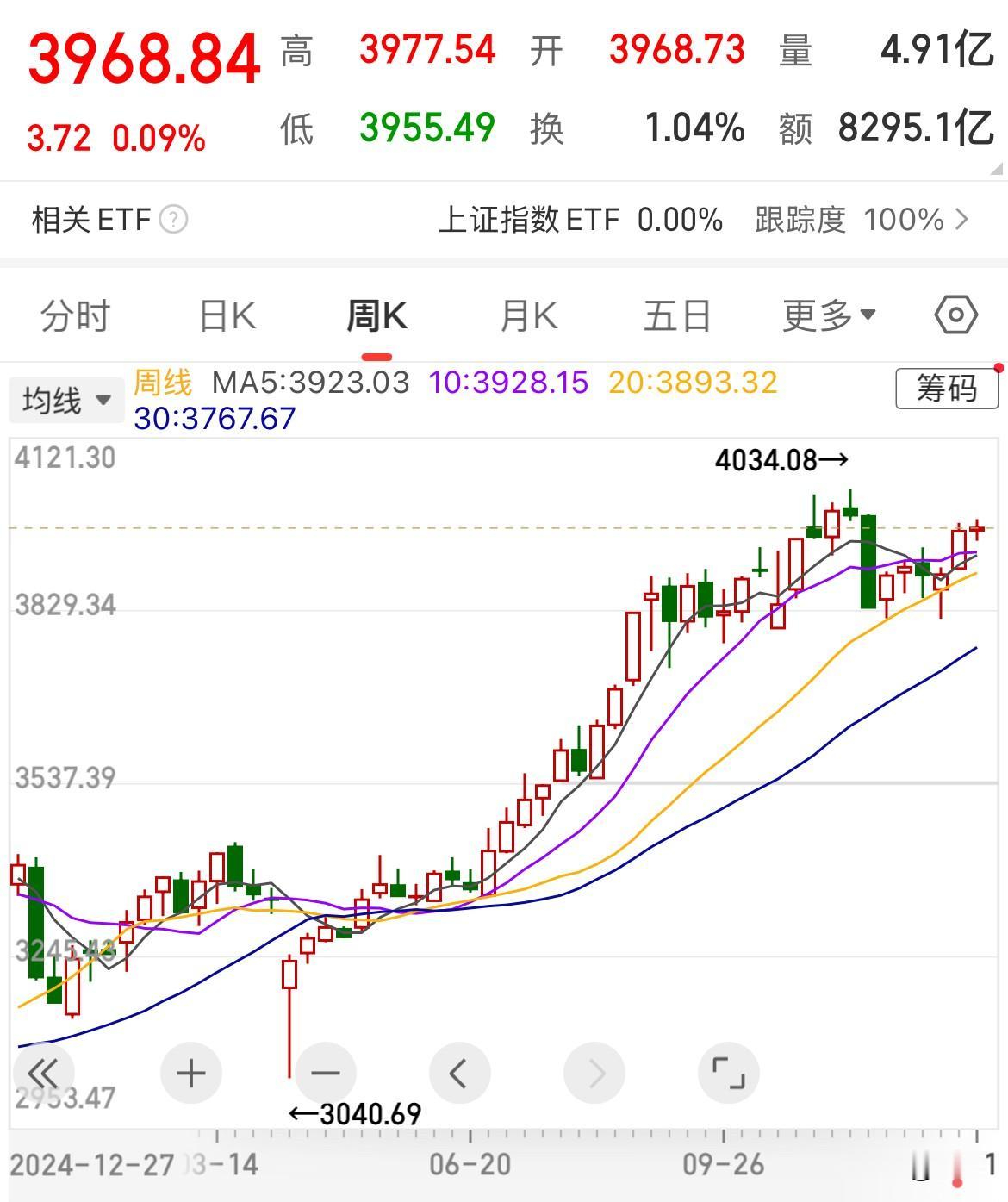Tap the current price 3968.84

tap(144, 59)
